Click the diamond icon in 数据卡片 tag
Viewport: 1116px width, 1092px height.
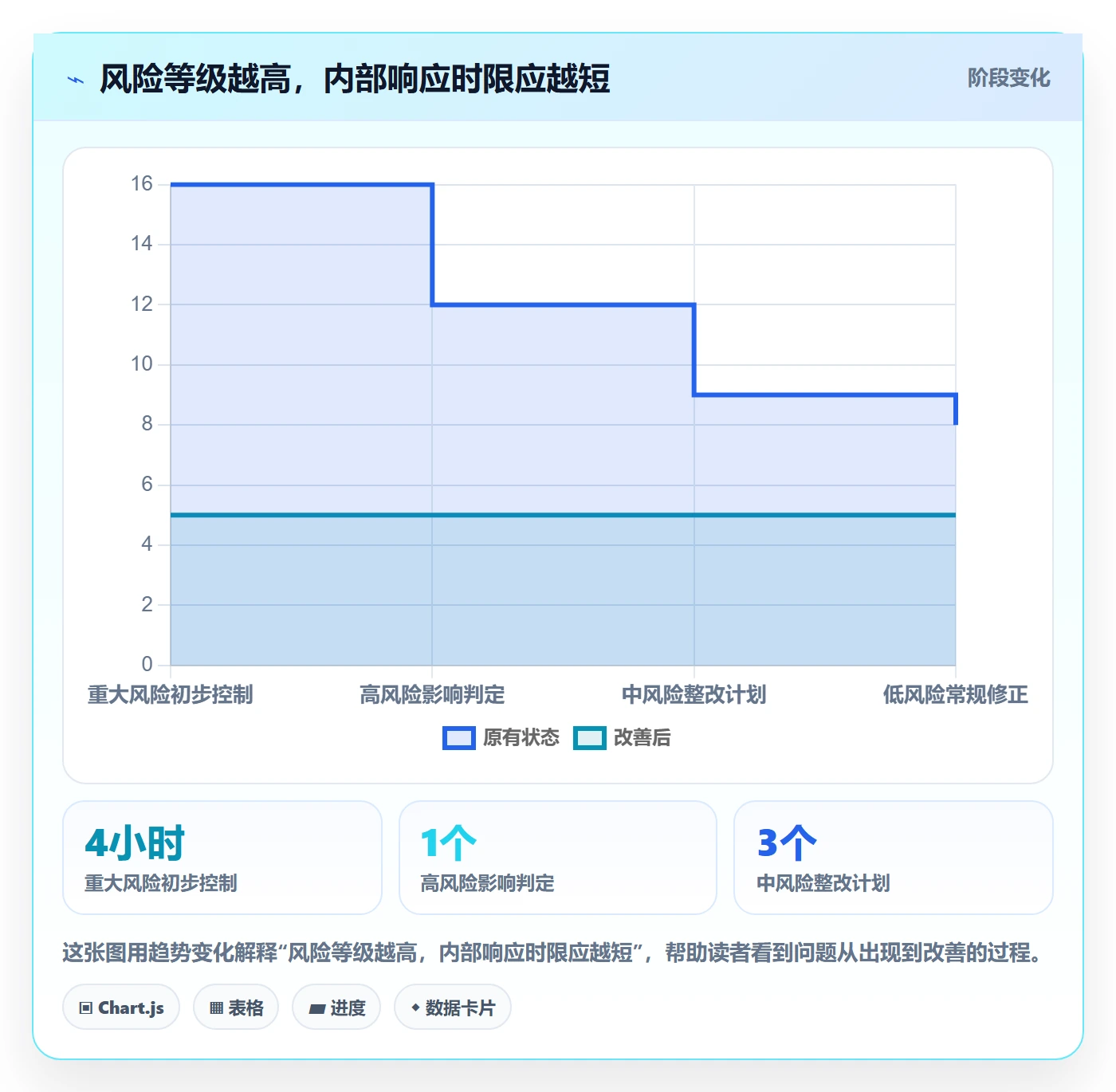(x=415, y=1008)
